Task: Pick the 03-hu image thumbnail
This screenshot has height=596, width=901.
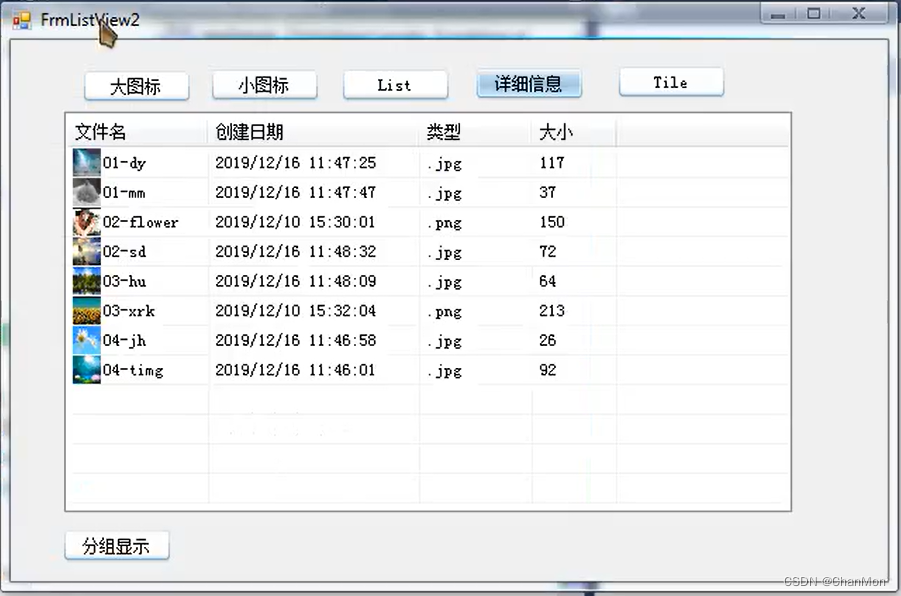Action: 87,281
